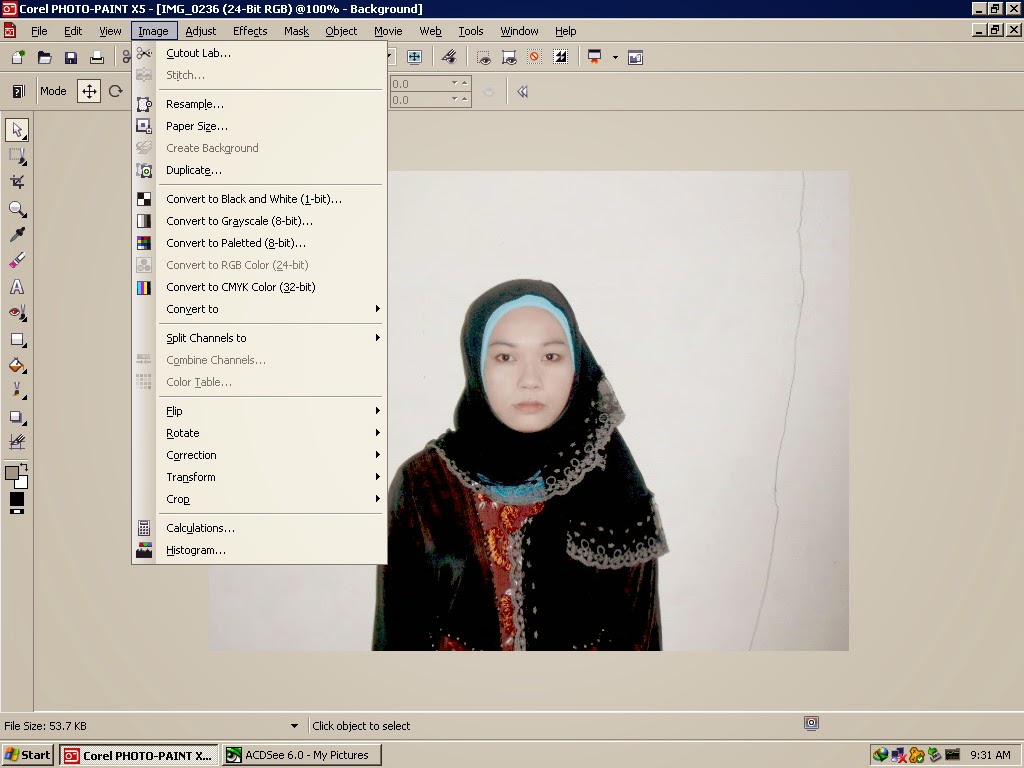The width and height of the screenshot is (1024, 768).
Task: Select the Crop tool in the toolbox
Action: click(x=16, y=182)
